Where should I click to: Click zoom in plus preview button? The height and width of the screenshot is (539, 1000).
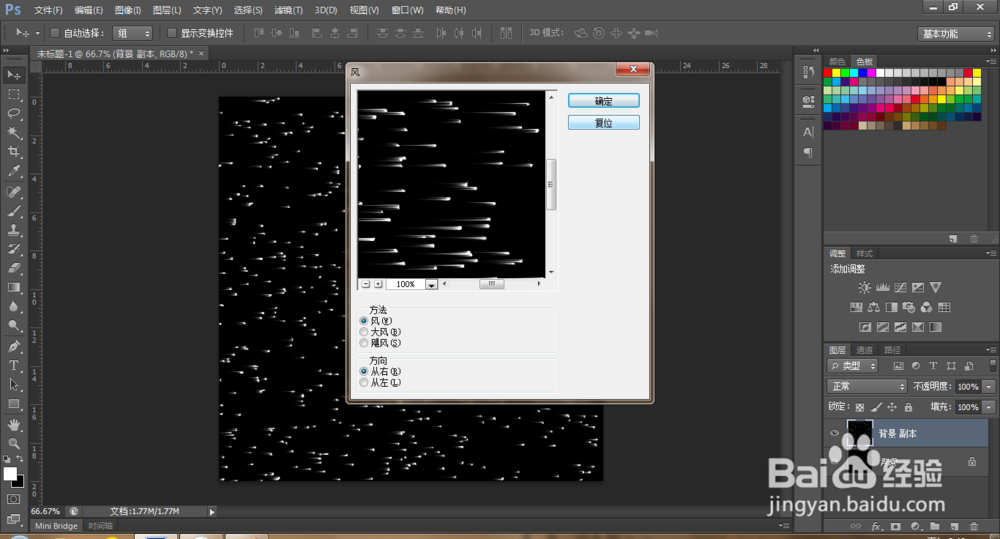point(378,284)
